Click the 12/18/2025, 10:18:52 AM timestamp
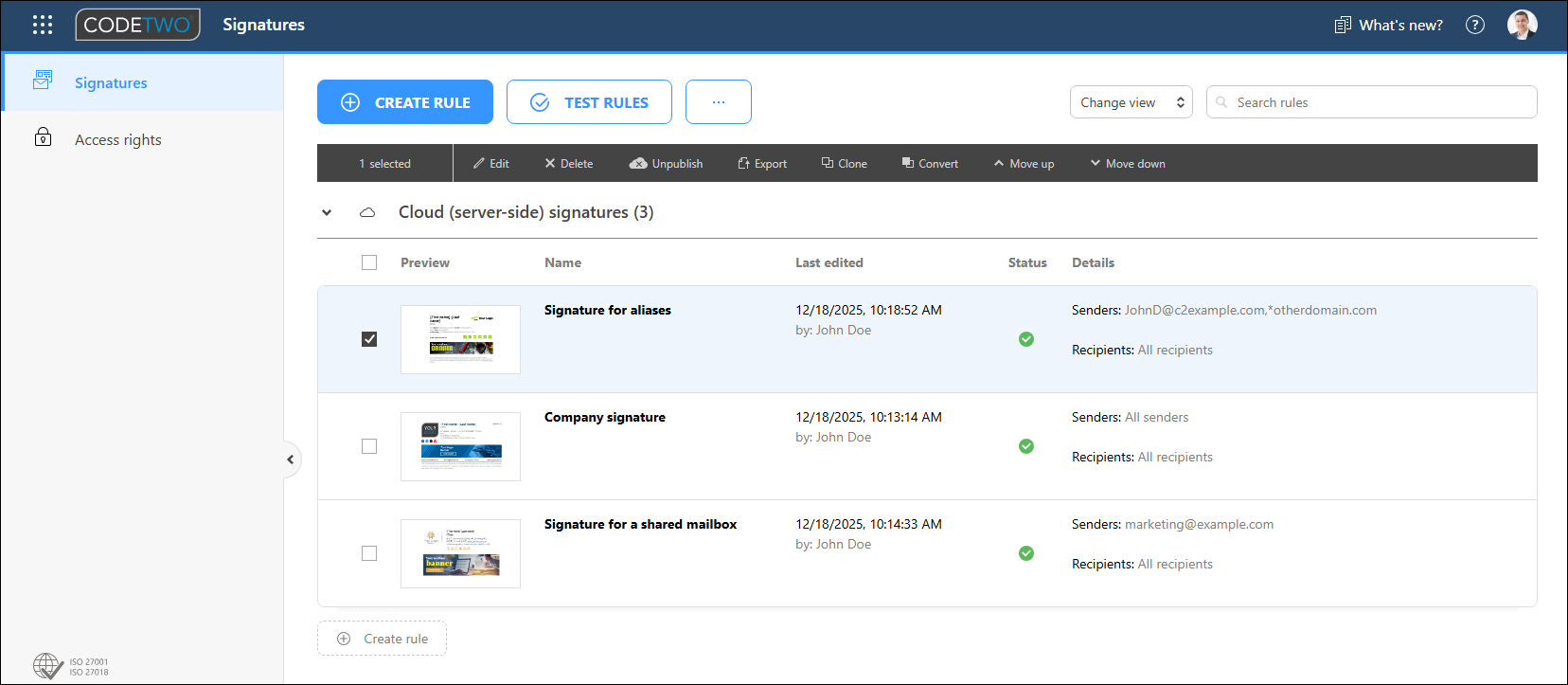This screenshot has height=685, width=1568. pyautogui.click(x=868, y=310)
